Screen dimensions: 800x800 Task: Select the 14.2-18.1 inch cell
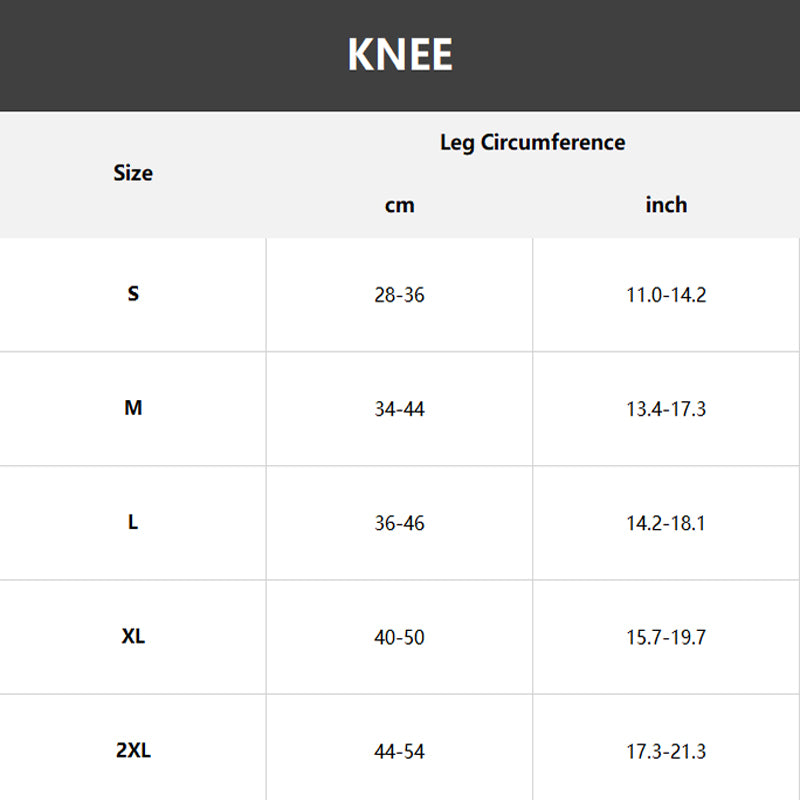pyautogui.click(x=666, y=523)
